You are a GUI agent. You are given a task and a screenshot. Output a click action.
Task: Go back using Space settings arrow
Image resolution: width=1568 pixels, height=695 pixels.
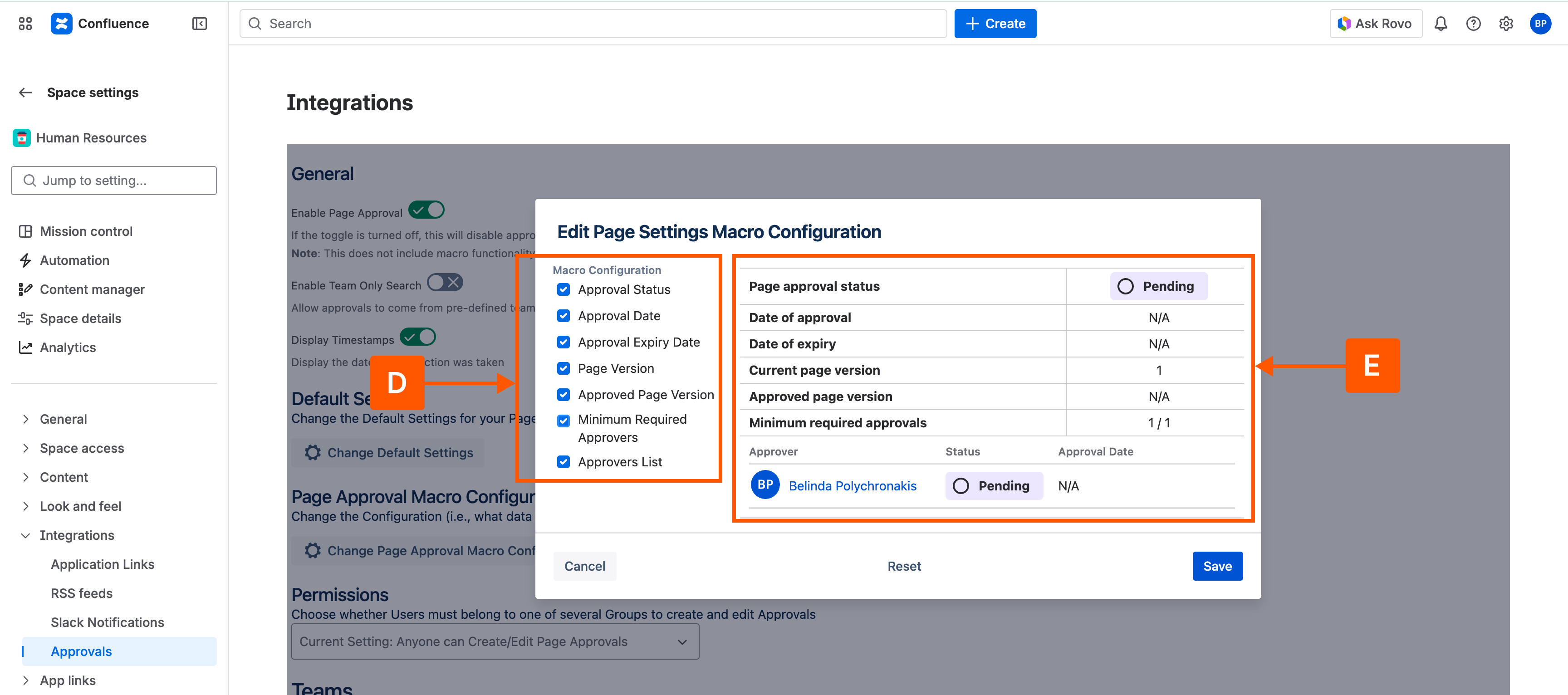click(x=25, y=93)
